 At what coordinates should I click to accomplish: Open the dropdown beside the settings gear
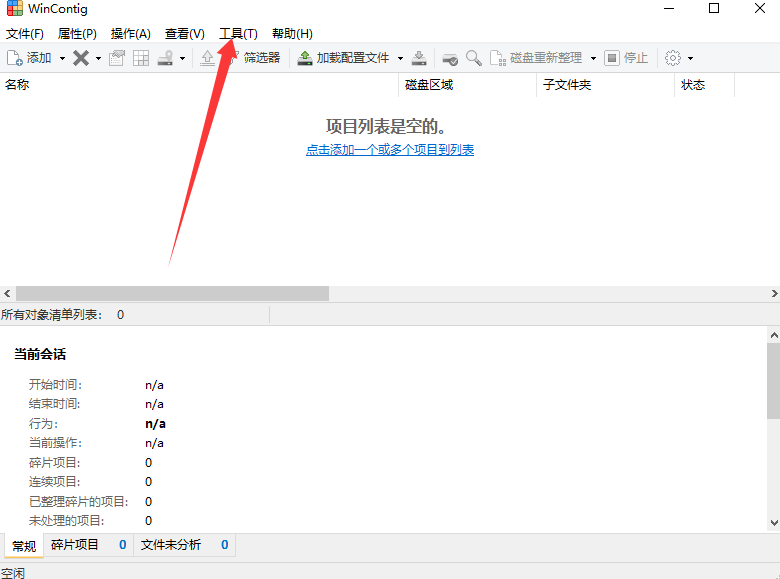(690, 58)
